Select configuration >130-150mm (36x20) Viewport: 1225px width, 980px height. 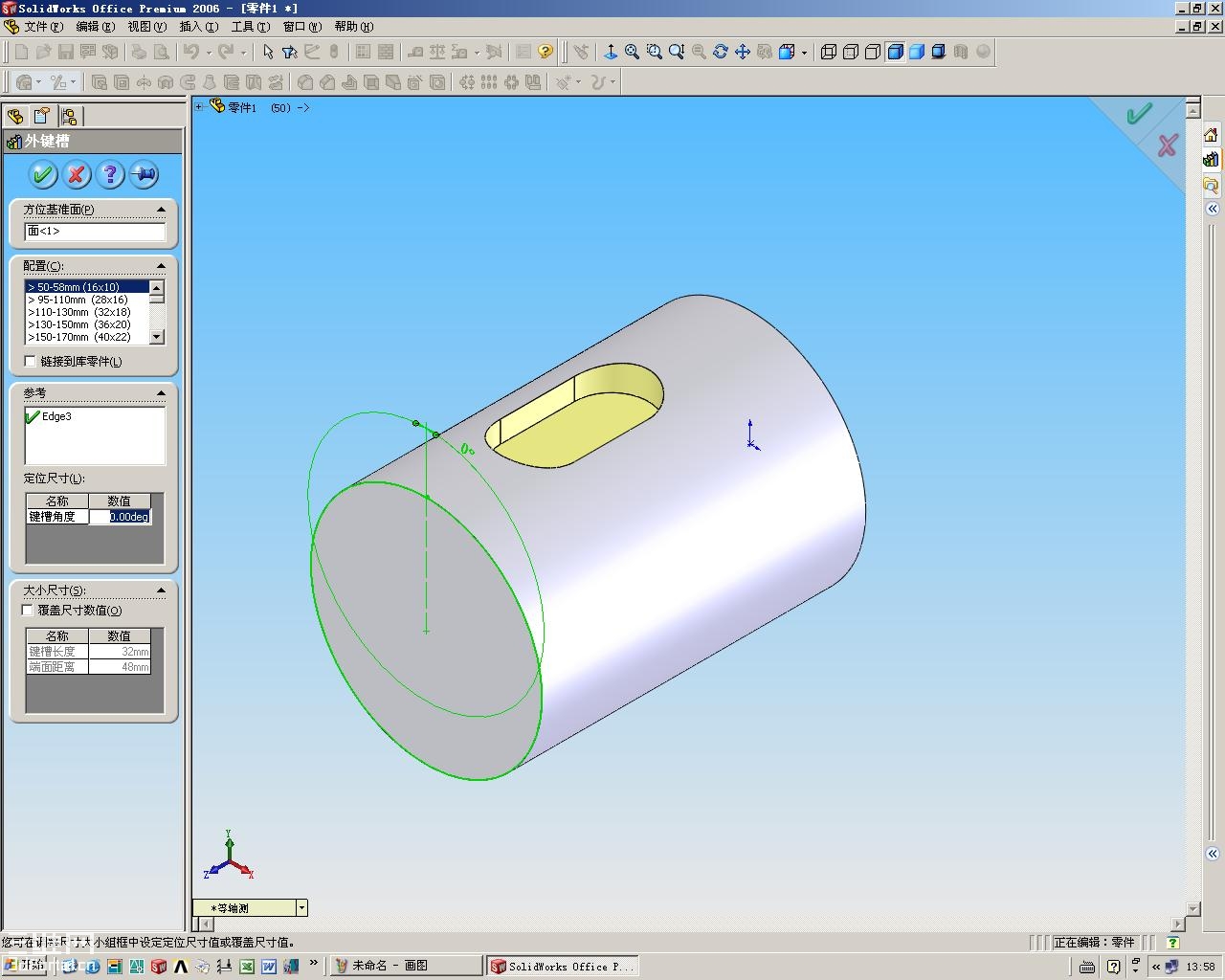click(87, 324)
